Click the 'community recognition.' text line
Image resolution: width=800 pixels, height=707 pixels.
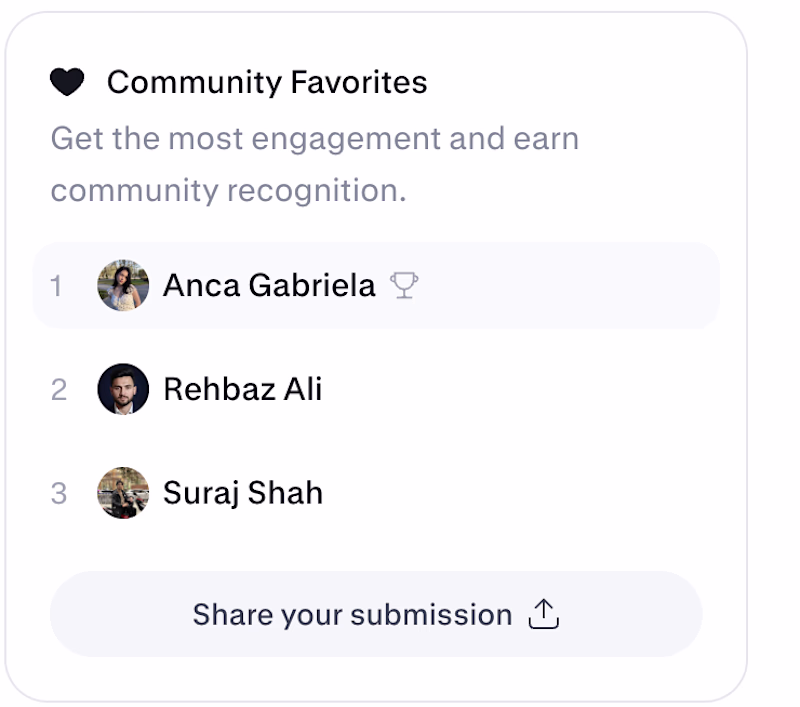pos(229,191)
